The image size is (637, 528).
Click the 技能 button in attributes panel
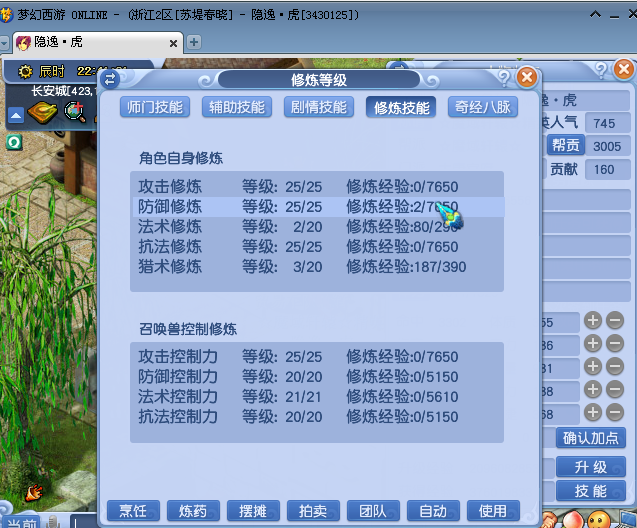point(591,491)
